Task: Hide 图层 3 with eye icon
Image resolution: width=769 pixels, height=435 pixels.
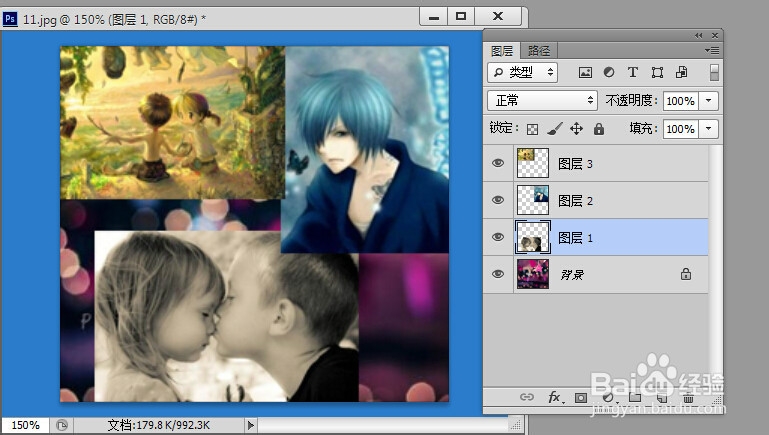Action: point(498,163)
